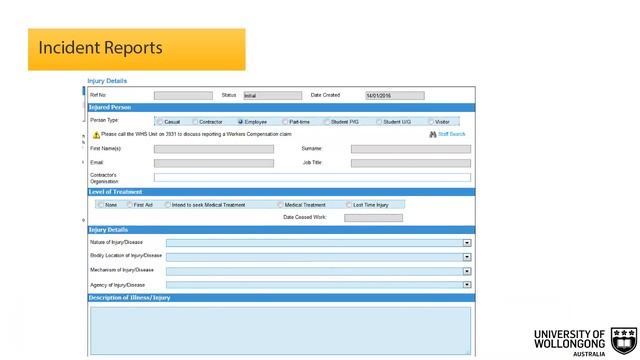
Task: Open the Agency of Injury/Disease dropdown
Action: [x=467, y=284]
